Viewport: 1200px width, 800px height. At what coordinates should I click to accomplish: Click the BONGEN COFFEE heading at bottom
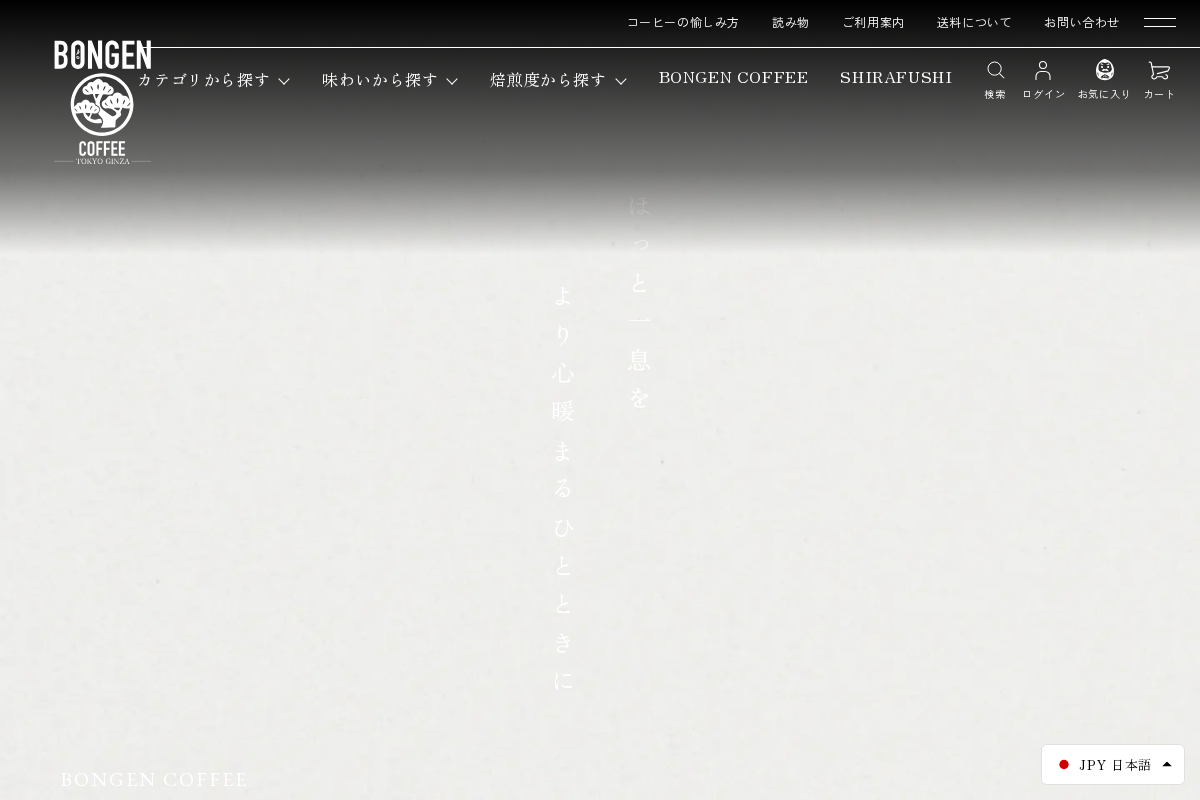click(x=154, y=780)
